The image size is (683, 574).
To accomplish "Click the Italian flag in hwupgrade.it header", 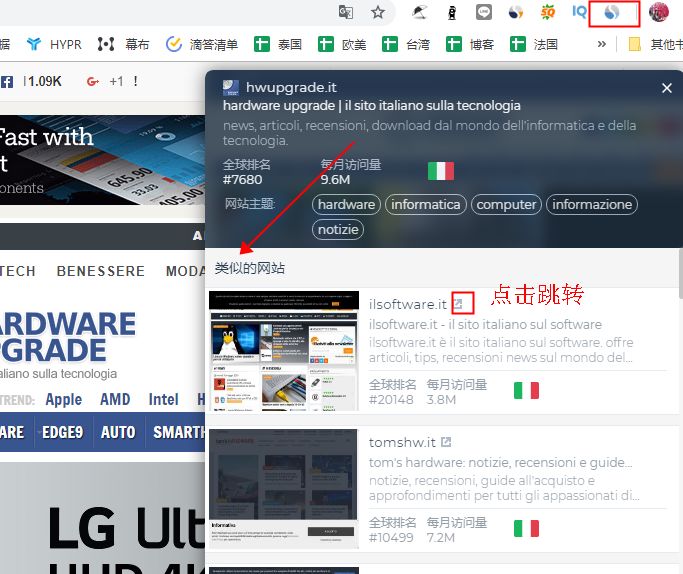I will click(441, 171).
